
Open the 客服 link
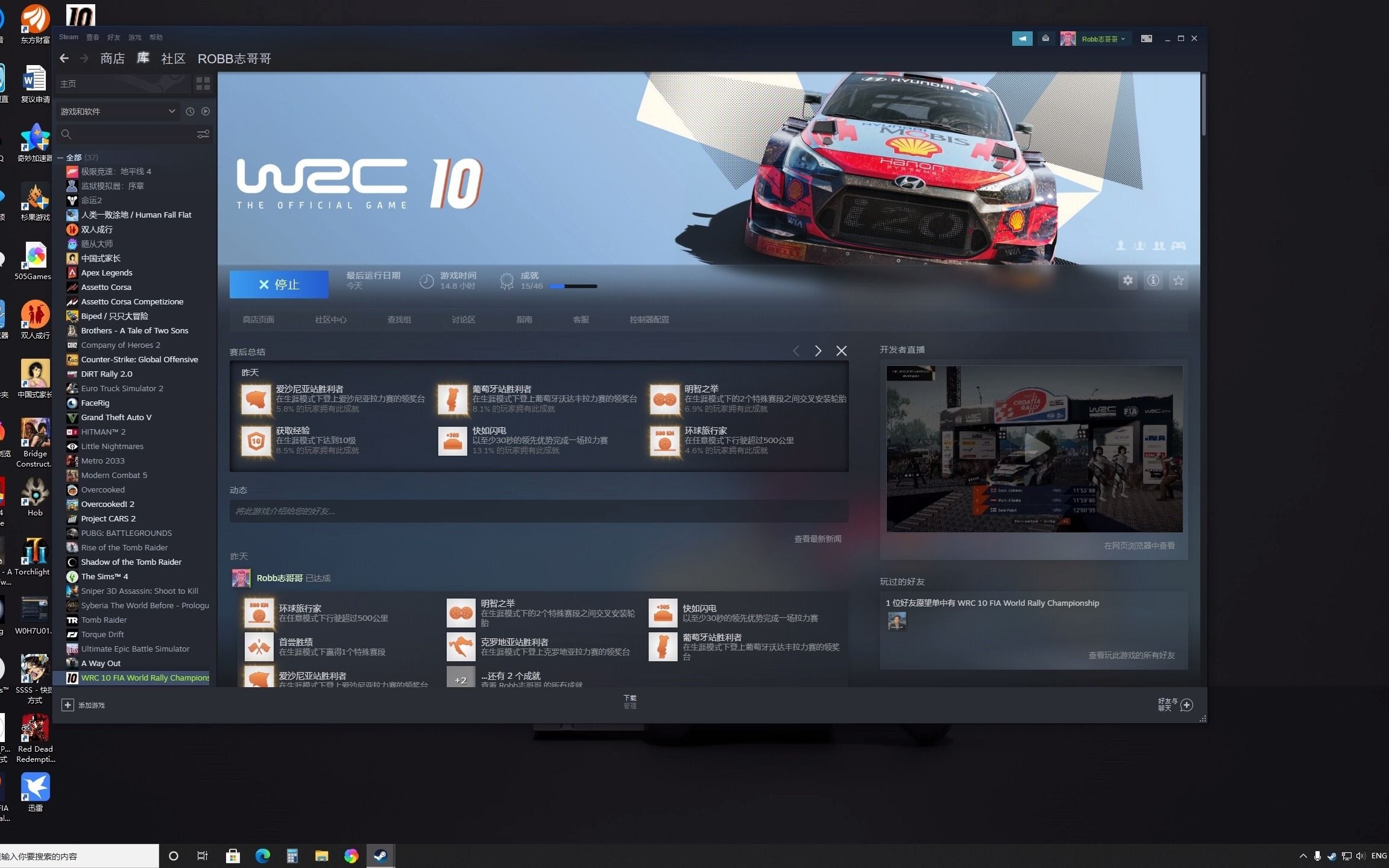tap(581, 319)
